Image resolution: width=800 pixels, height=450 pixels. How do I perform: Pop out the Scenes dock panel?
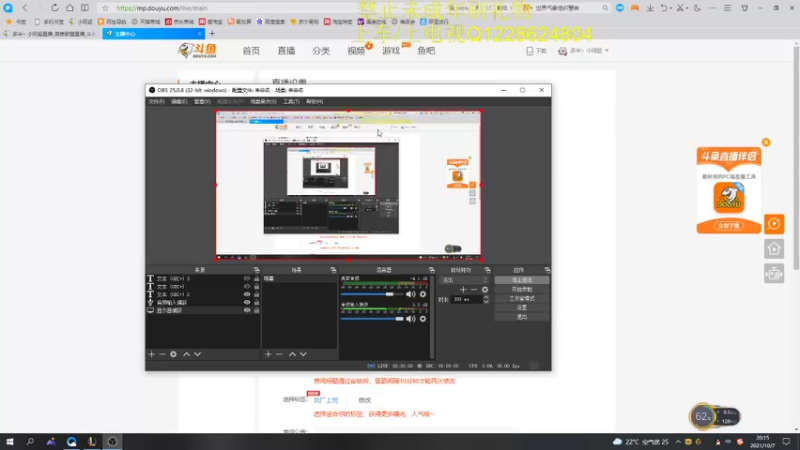[x=333, y=270]
